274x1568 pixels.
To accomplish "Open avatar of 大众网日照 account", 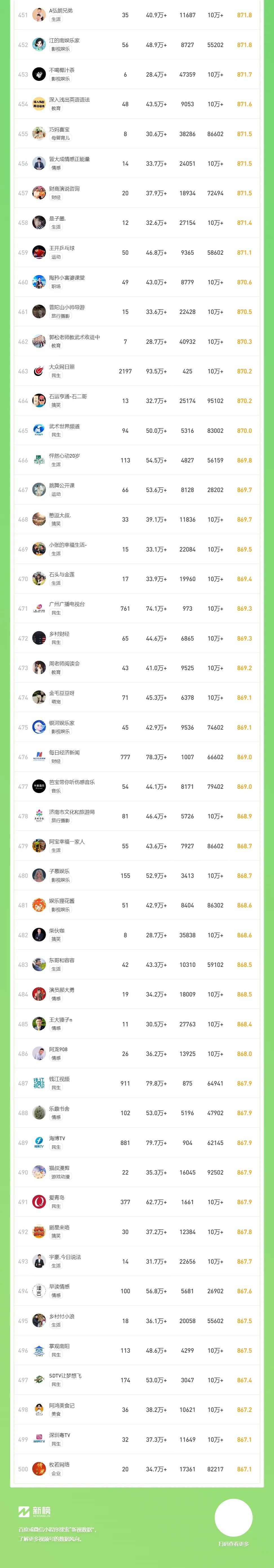I will (39, 371).
